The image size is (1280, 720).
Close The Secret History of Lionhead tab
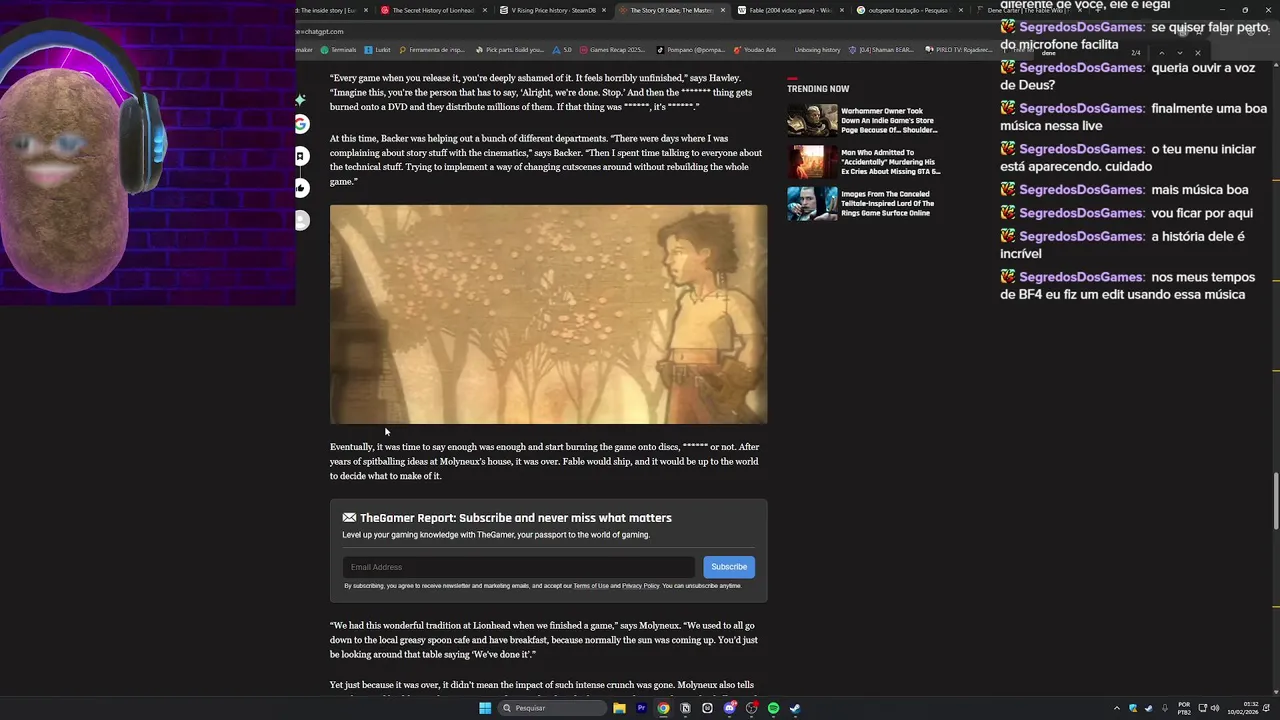485,10
